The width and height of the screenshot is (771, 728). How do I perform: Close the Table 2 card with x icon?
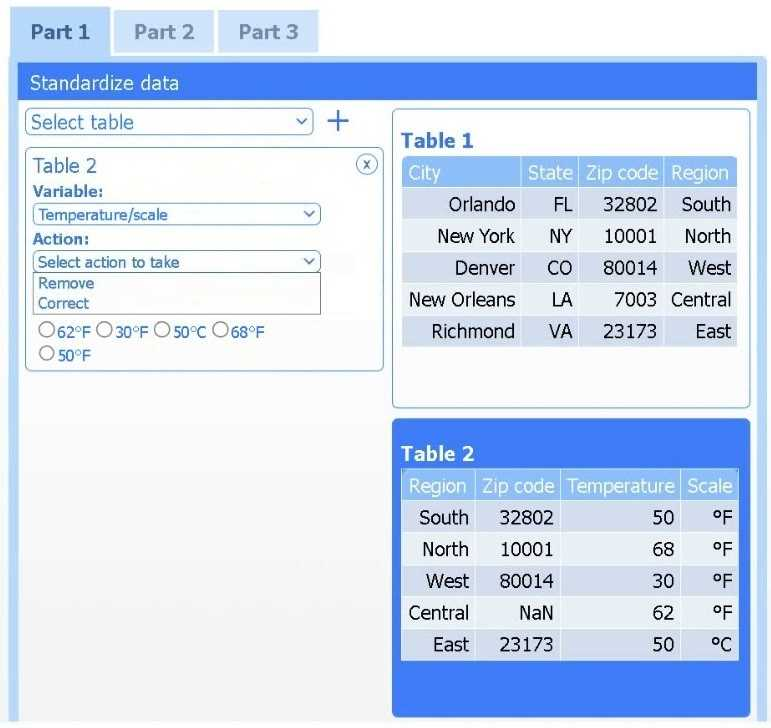[x=367, y=165]
